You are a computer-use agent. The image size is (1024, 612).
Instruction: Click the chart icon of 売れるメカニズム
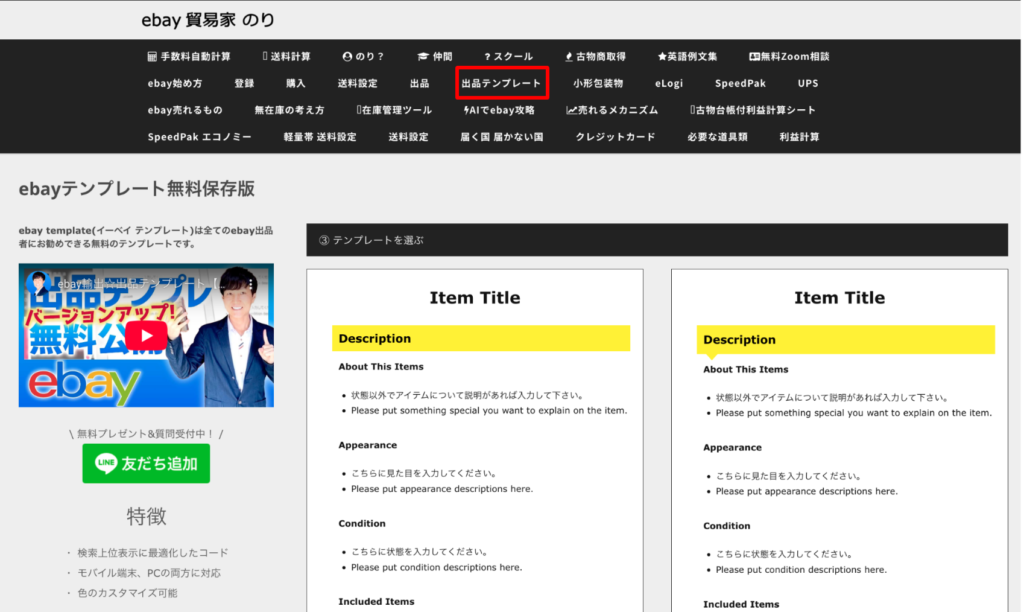tap(571, 110)
